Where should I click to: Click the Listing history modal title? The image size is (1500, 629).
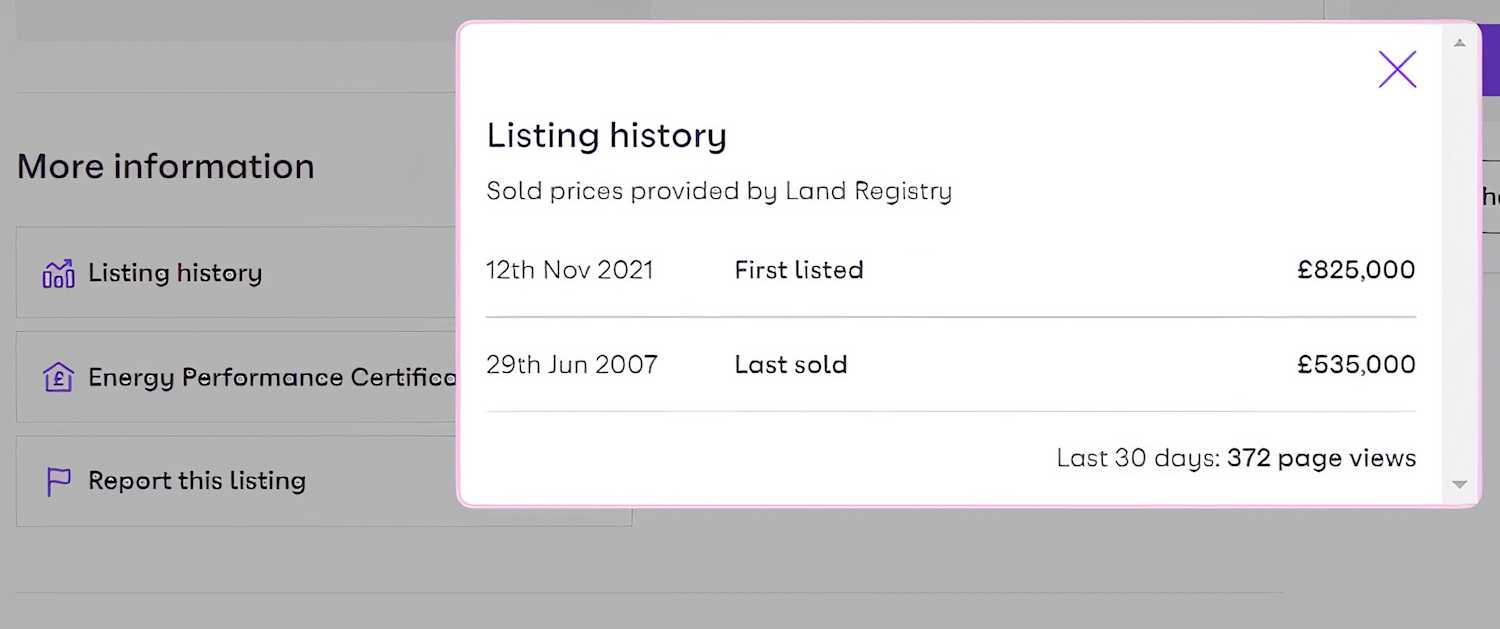tap(606, 135)
